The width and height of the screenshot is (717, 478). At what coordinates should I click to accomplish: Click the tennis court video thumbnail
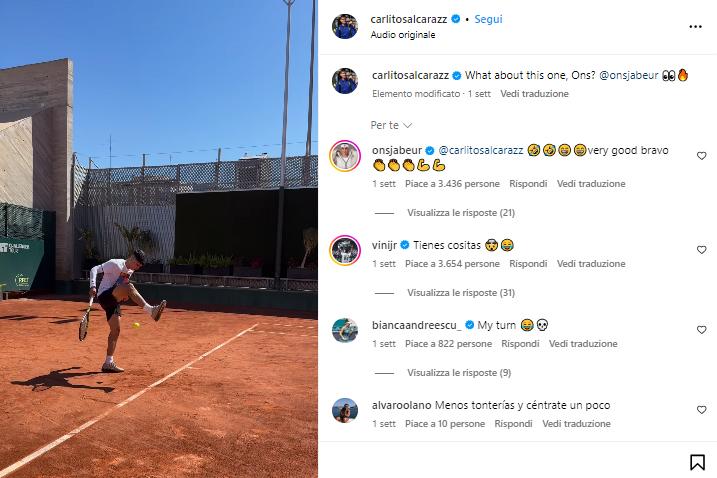coord(159,239)
